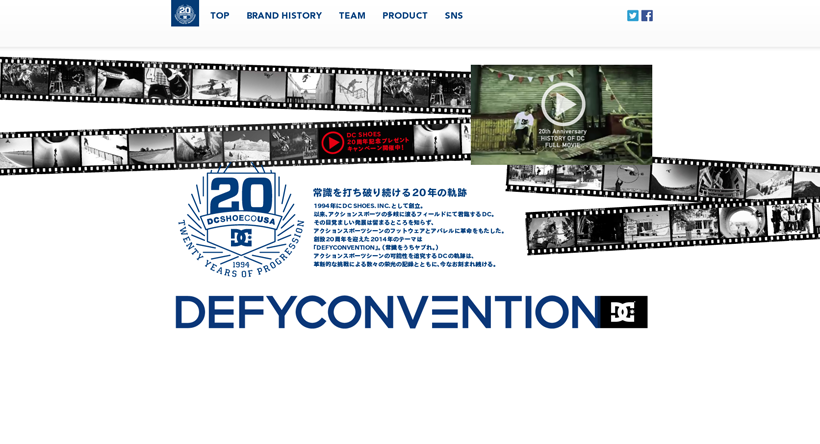Open the PRODUCT navigation item
820x444 pixels.
(x=404, y=16)
